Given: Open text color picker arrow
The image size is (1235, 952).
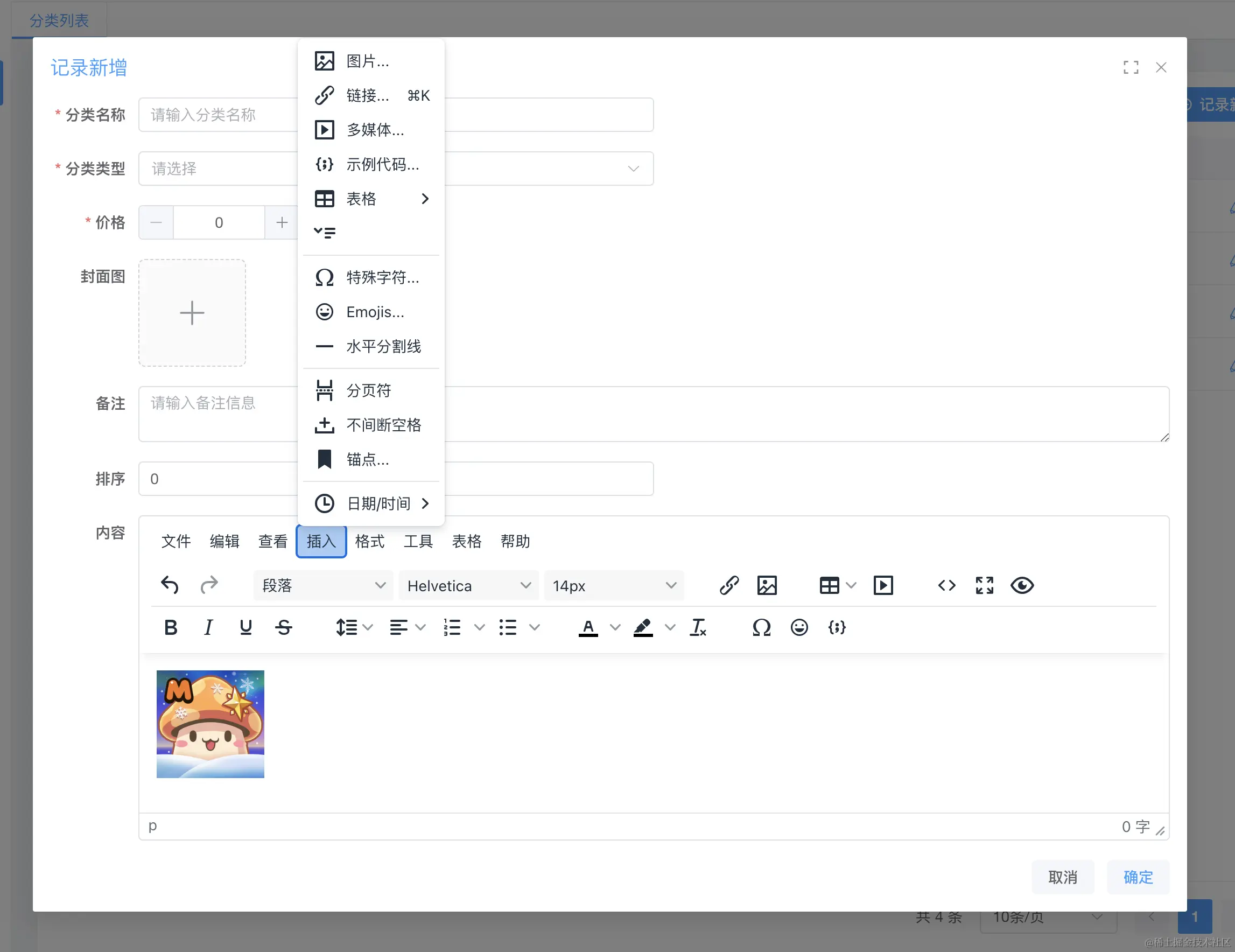Looking at the screenshot, I should coord(615,627).
